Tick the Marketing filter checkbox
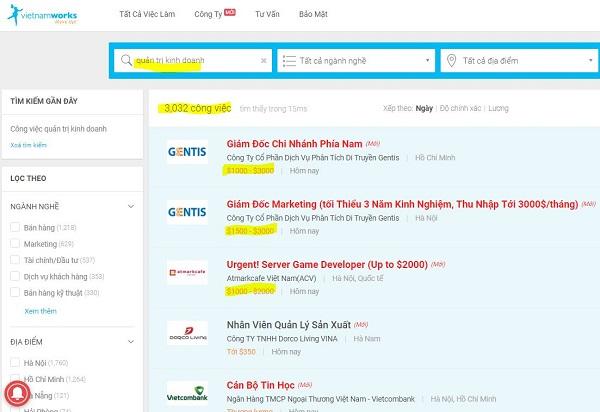The height and width of the screenshot is (412, 600). (15, 244)
